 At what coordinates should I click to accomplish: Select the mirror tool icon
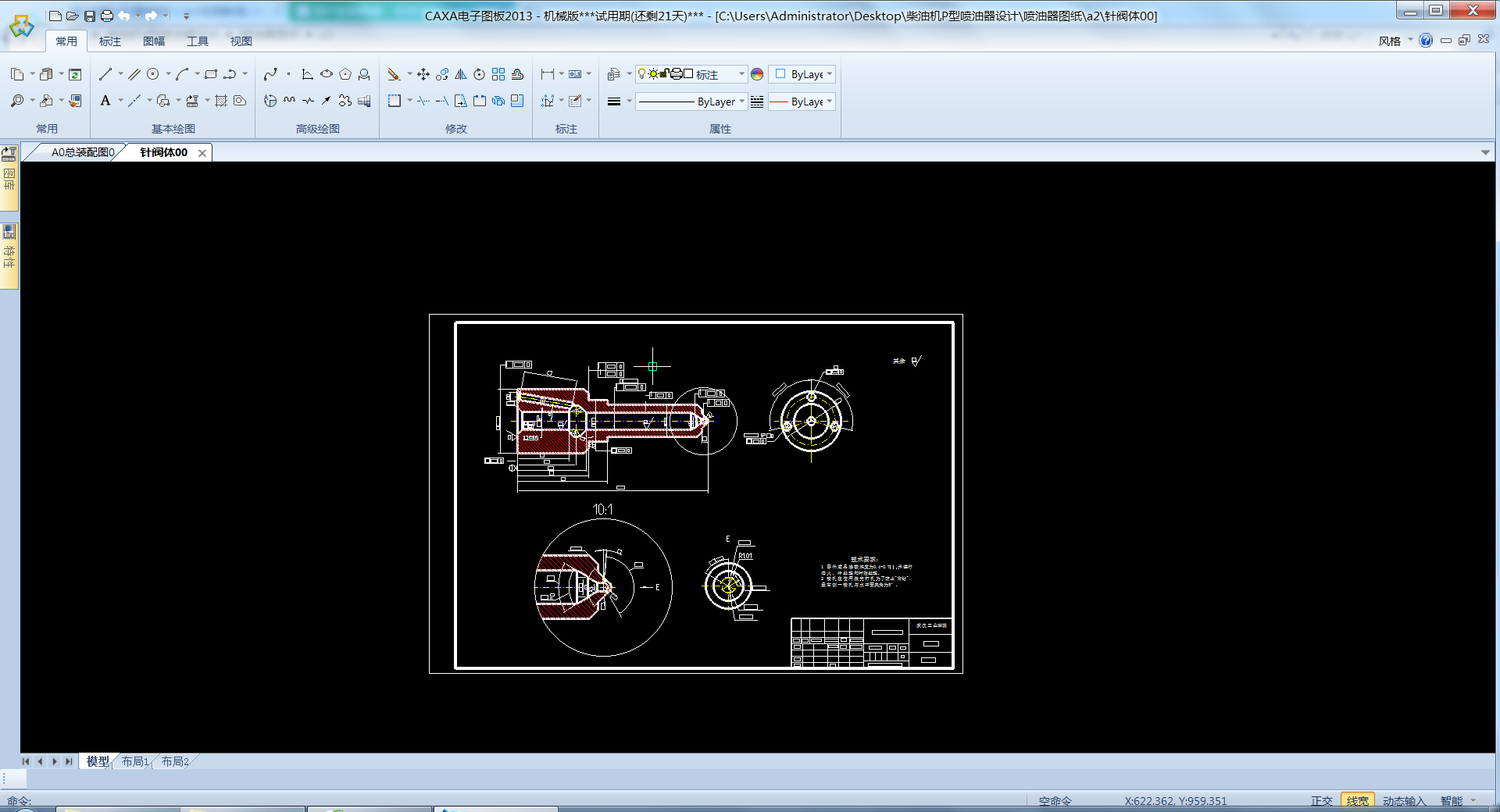[x=461, y=74]
